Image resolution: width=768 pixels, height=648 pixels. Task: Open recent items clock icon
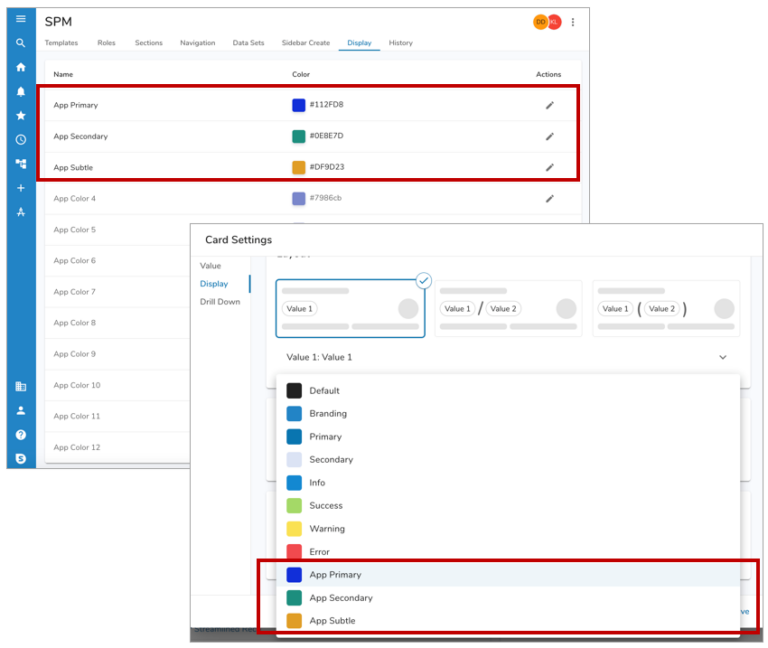[20, 139]
